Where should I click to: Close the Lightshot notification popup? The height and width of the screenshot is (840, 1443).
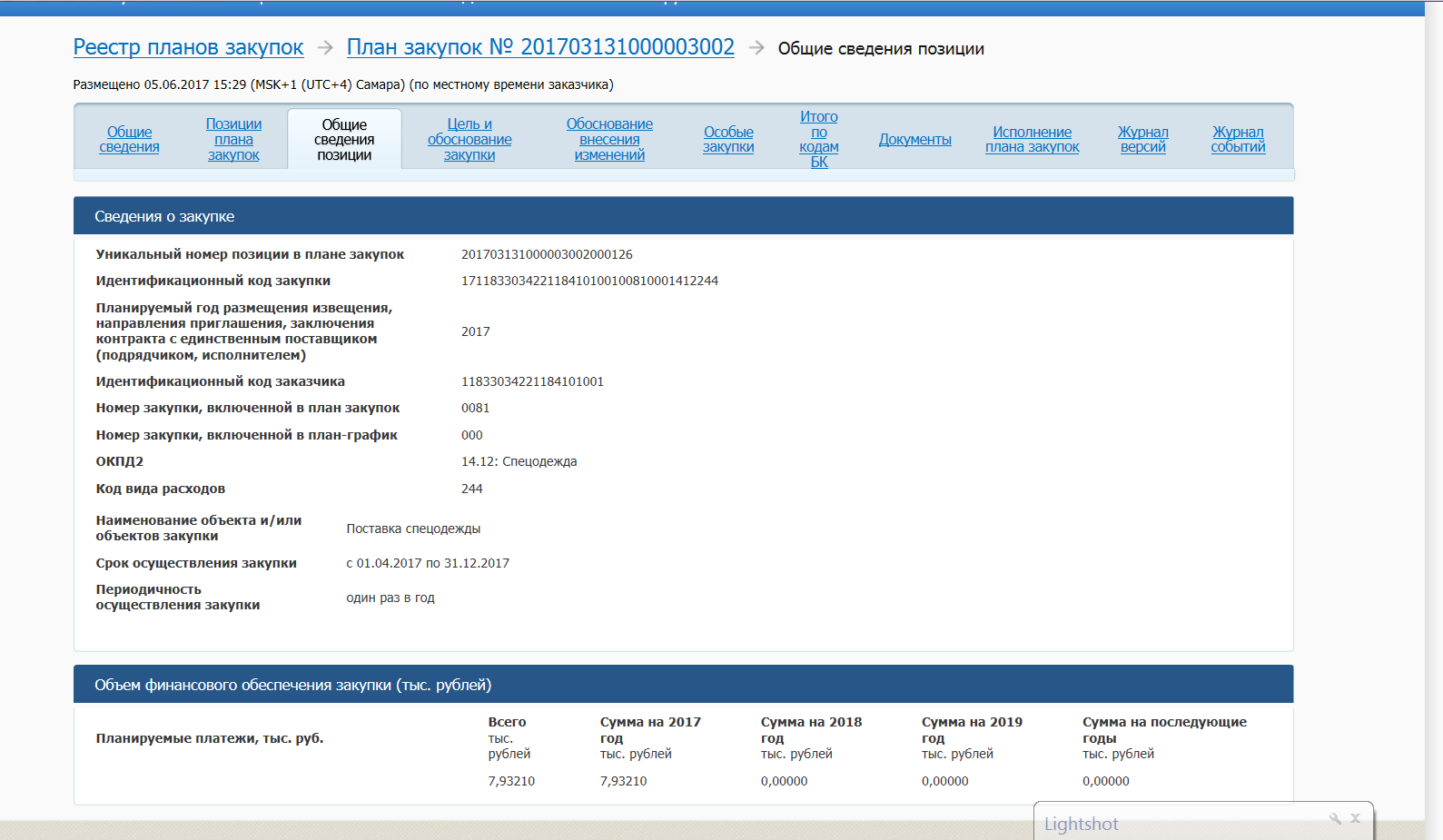[1355, 818]
